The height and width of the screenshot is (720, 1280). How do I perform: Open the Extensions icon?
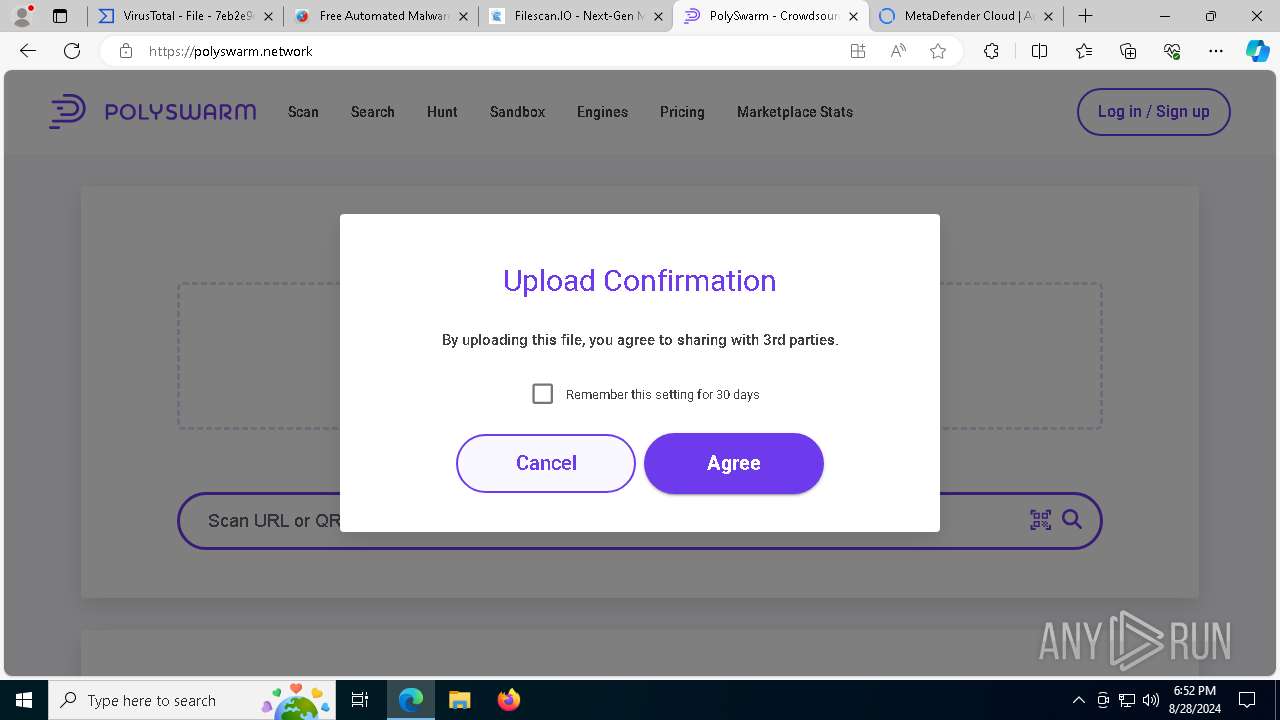[x=991, y=51]
